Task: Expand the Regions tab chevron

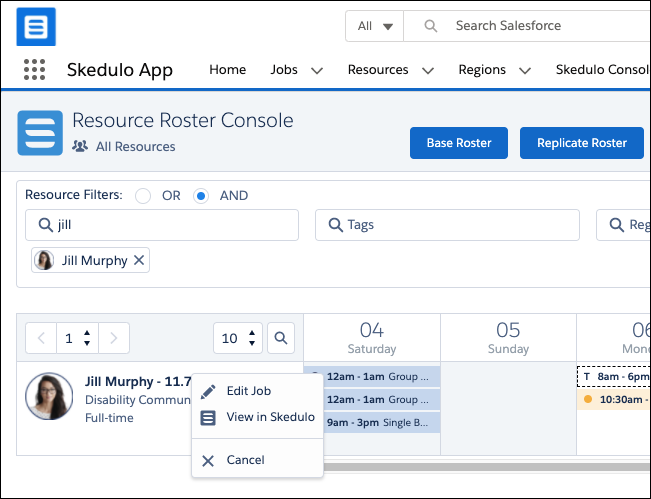Action: (x=525, y=71)
